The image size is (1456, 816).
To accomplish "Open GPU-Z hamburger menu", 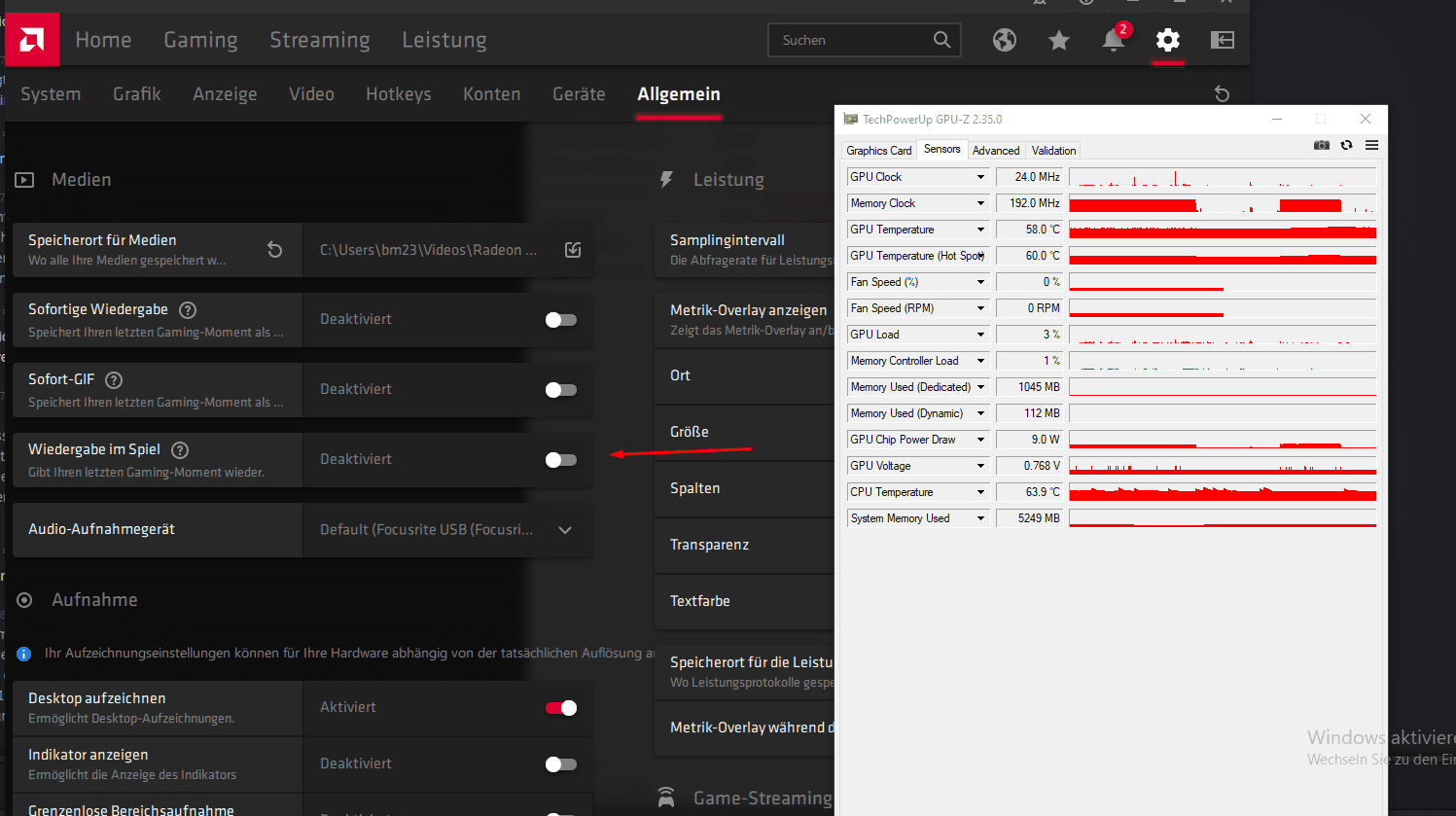I will [1371, 145].
